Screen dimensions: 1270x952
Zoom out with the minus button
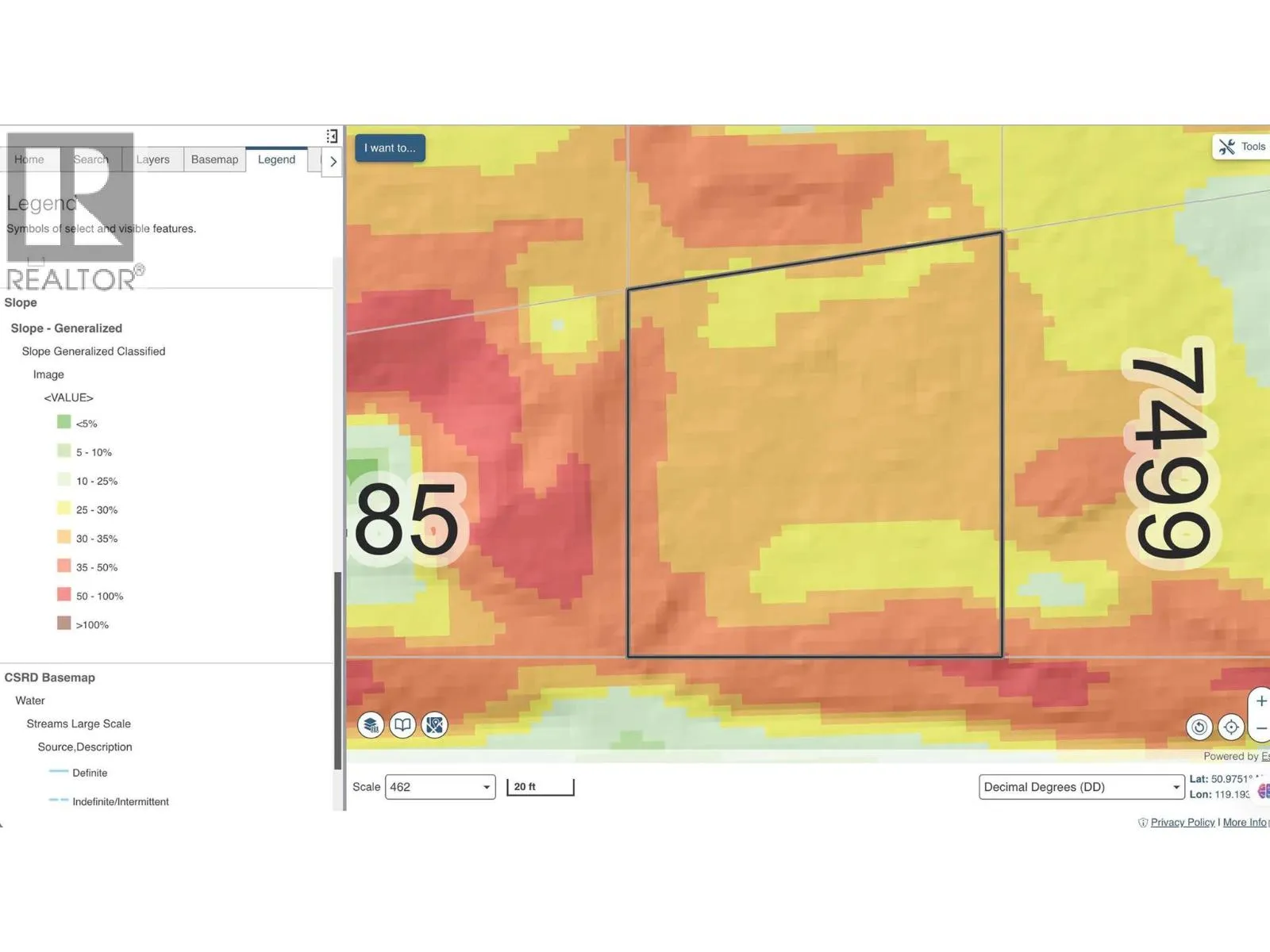[1261, 728]
